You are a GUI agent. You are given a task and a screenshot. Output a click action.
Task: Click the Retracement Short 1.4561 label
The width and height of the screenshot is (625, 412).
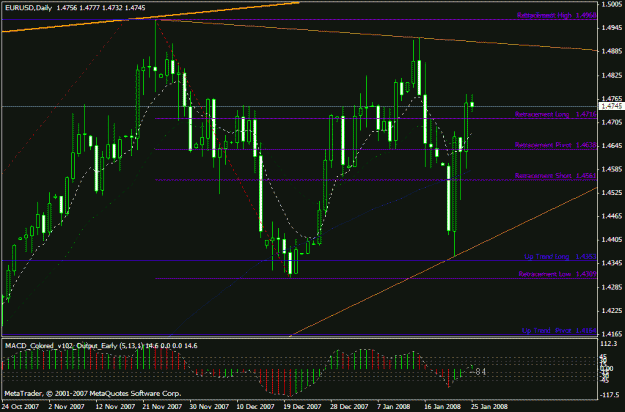coord(556,176)
